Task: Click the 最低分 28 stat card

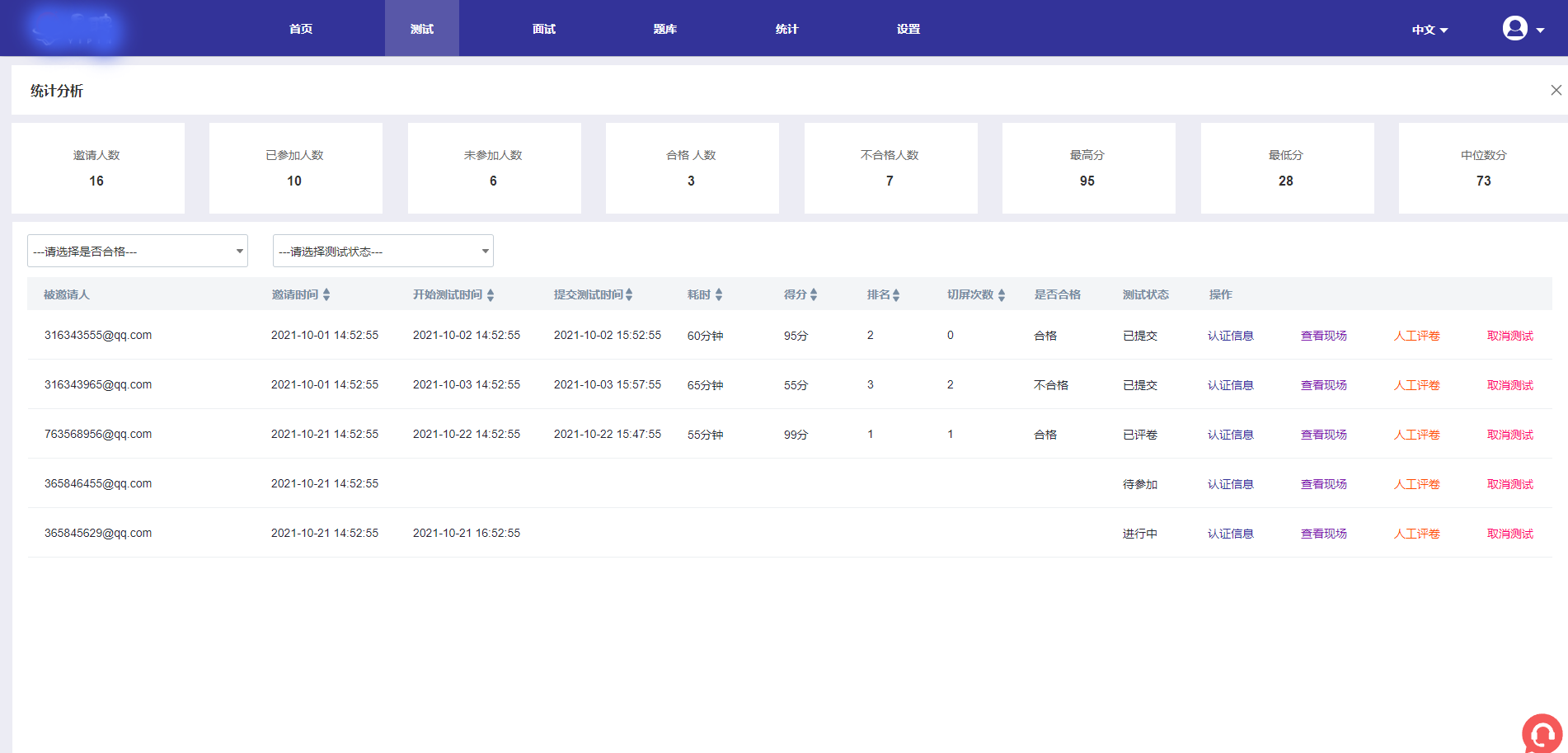Action: point(1288,168)
